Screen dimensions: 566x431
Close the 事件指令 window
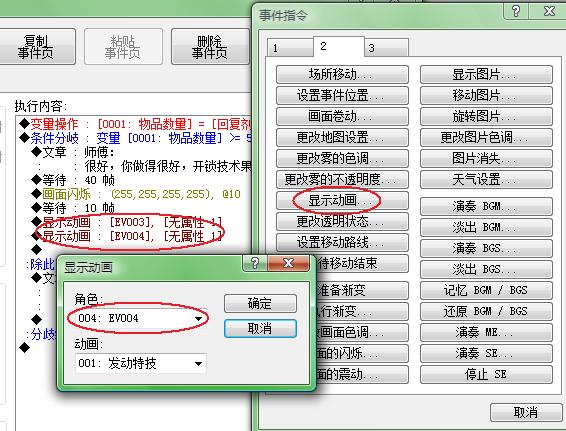tap(549, 12)
